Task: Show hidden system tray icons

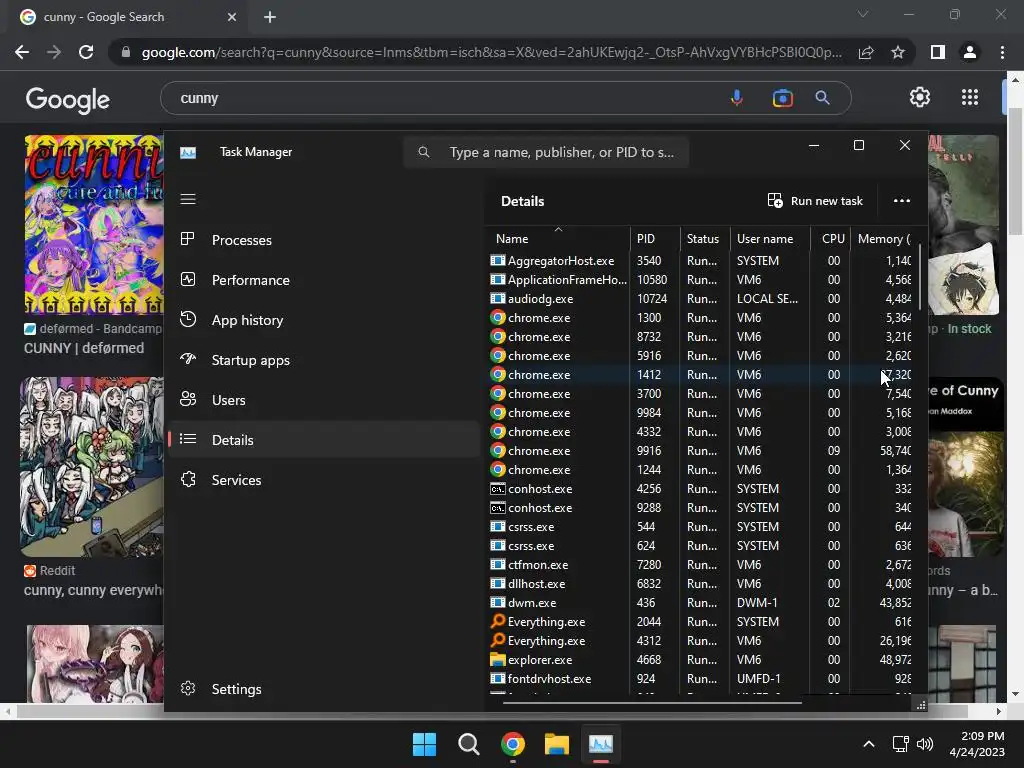Action: point(869,744)
